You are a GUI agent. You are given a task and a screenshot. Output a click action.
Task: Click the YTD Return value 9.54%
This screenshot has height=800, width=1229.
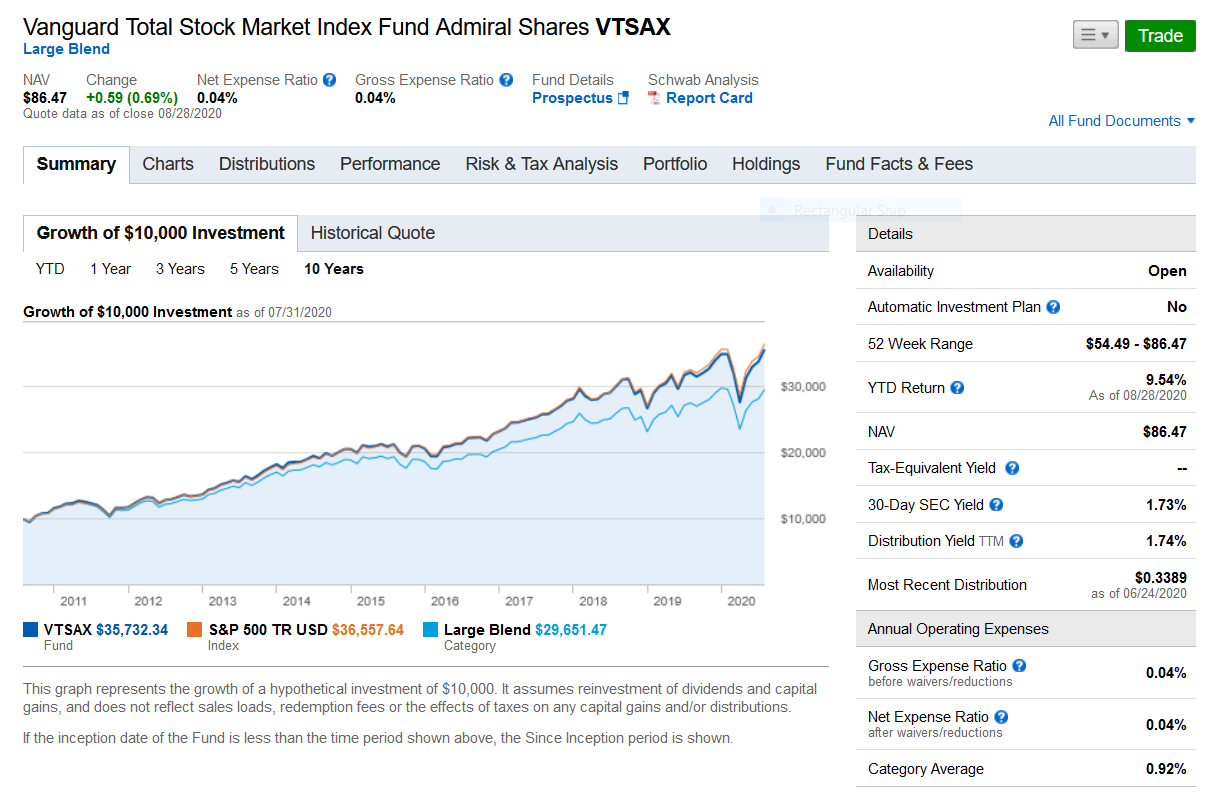point(1166,380)
